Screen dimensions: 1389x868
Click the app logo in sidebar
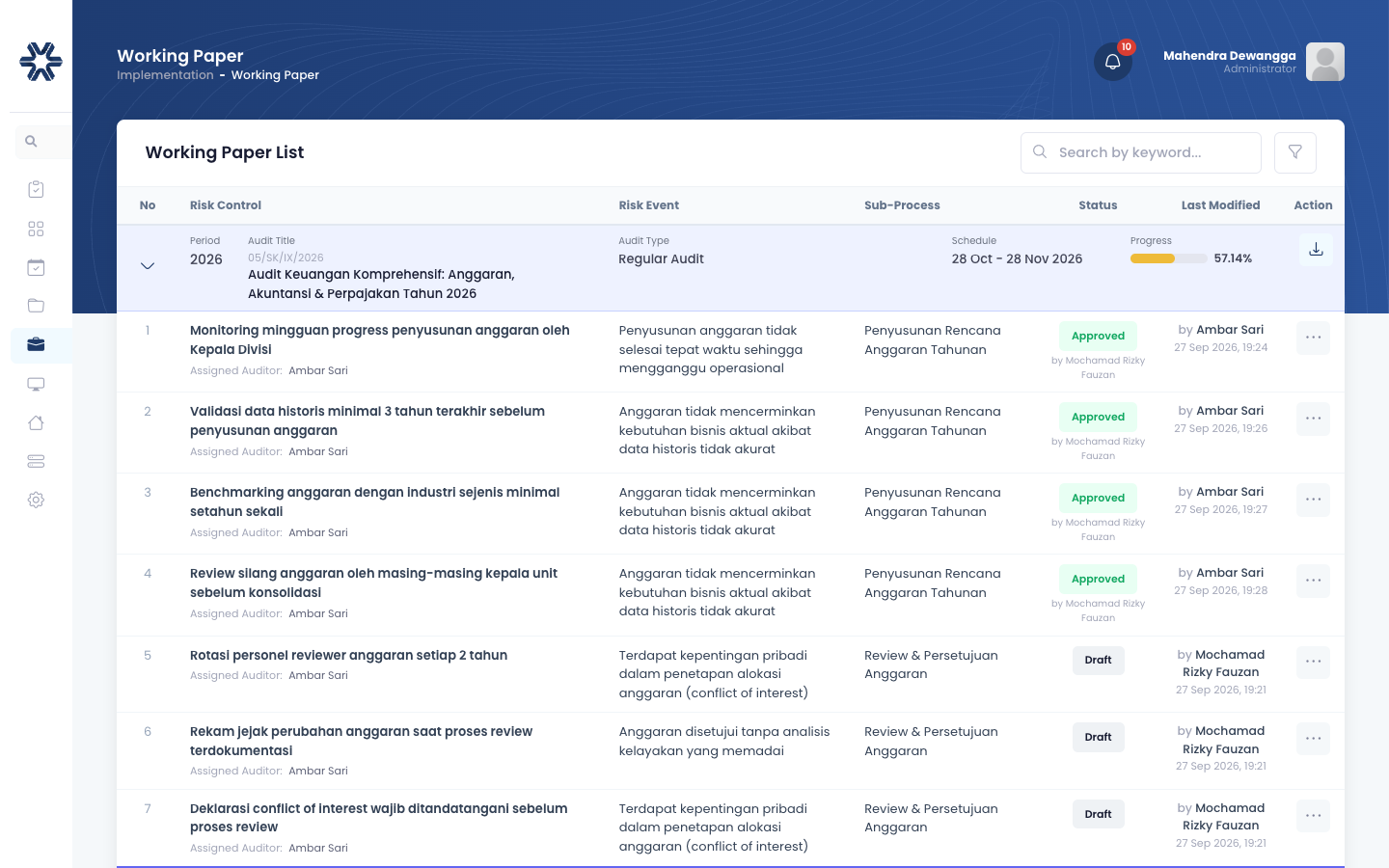coord(41,62)
